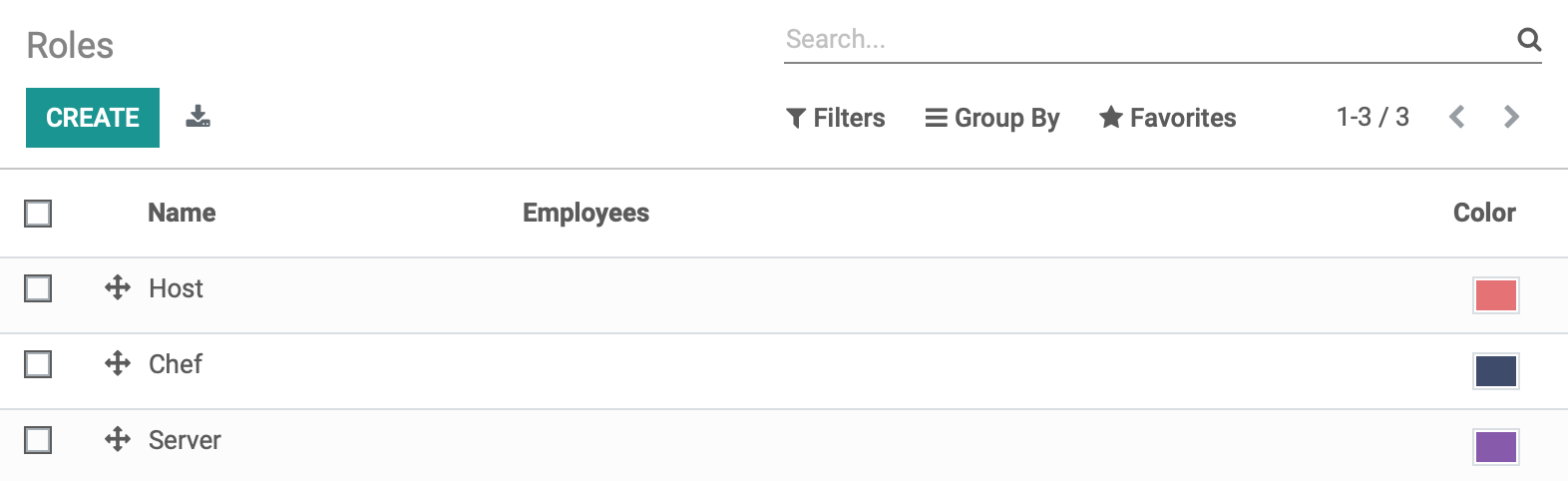Viewport: 1568px width, 481px height.
Task: Go to next page arrow
Action: click(1511, 117)
